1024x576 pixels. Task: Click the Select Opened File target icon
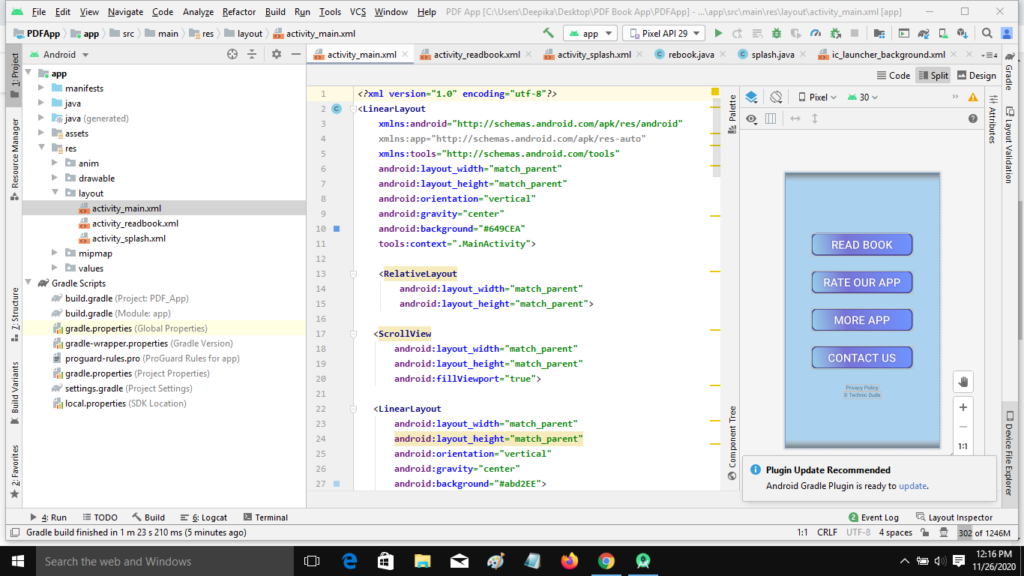[232, 55]
